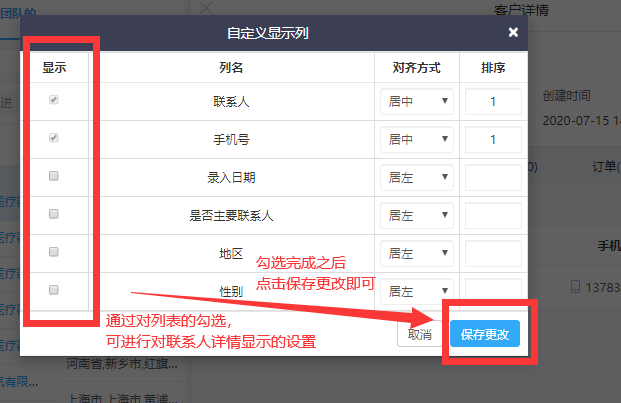
Task: Click the X icon beside 客户详情 in background
Action: 206,8
